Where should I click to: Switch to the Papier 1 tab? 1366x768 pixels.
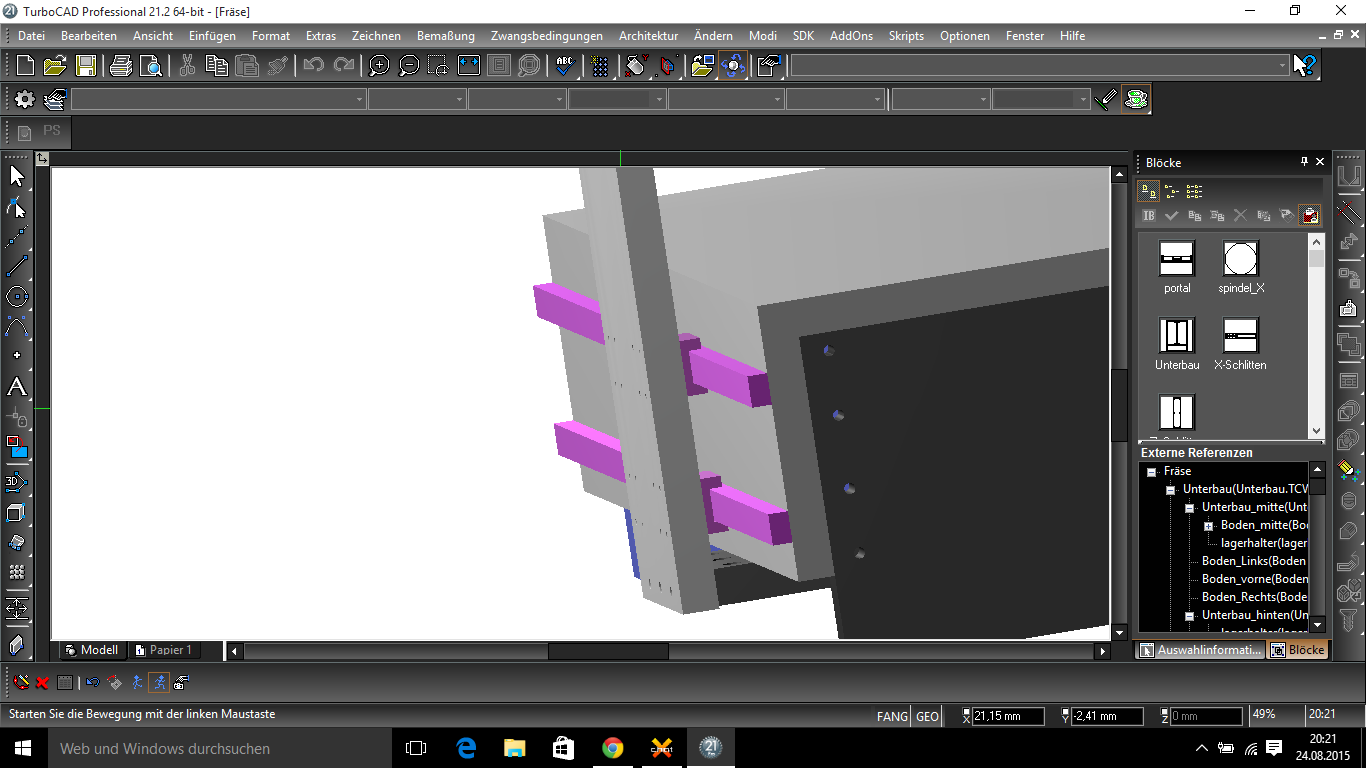(x=163, y=650)
